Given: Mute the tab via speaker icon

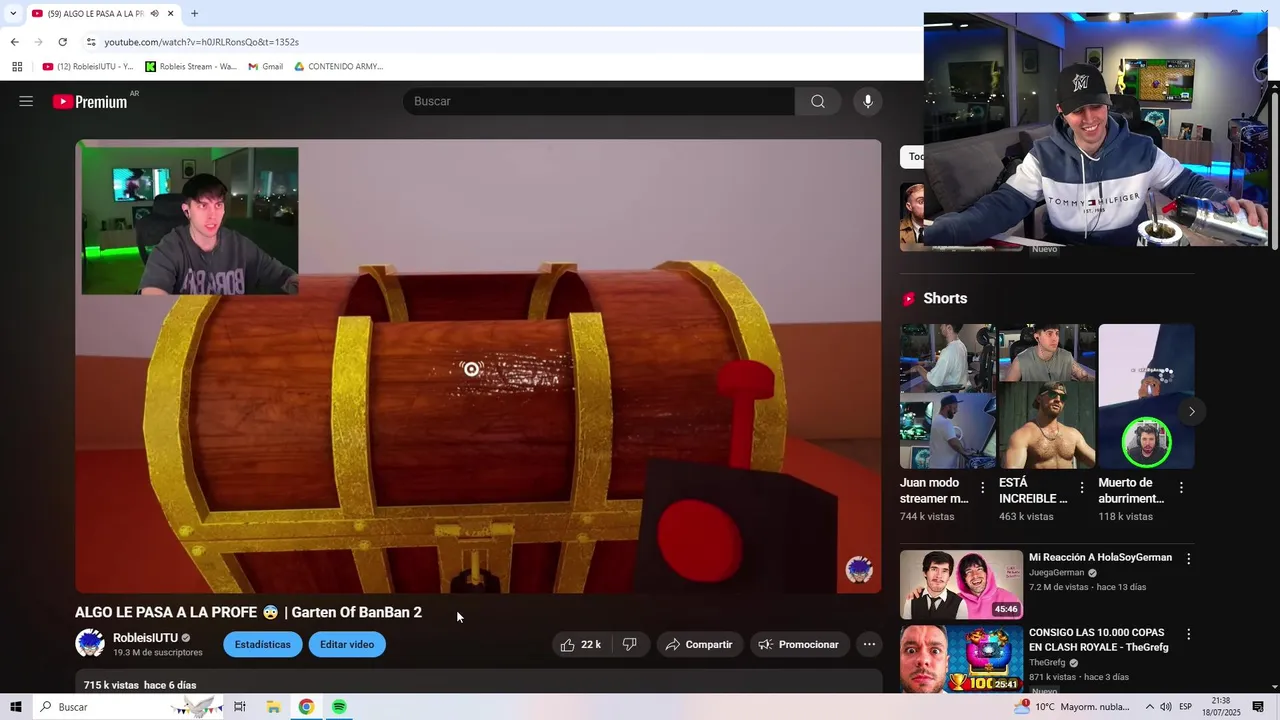Looking at the screenshot, I should pos(154,14).
